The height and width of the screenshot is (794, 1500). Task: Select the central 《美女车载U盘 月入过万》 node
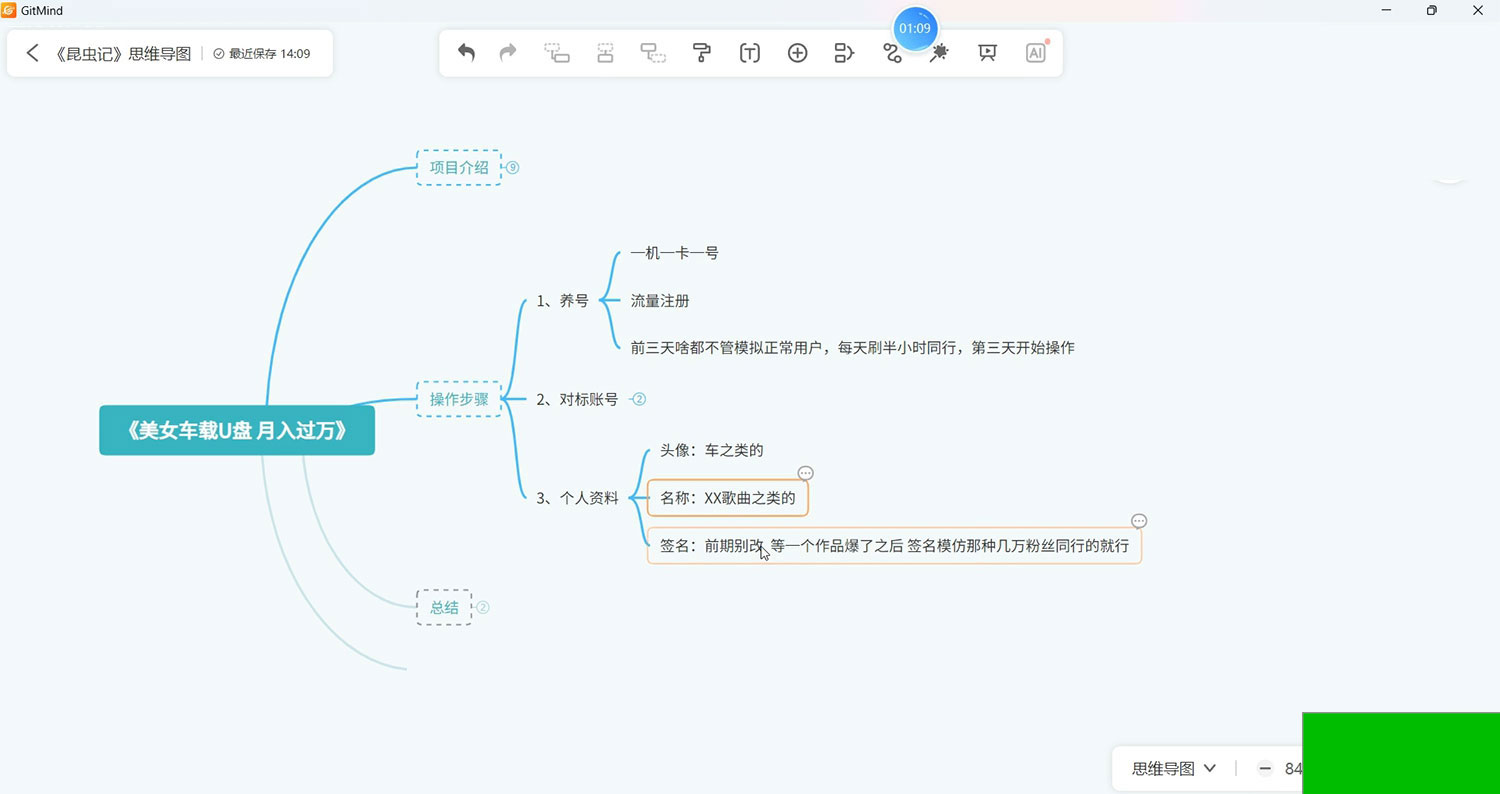(x=237, y=430)
